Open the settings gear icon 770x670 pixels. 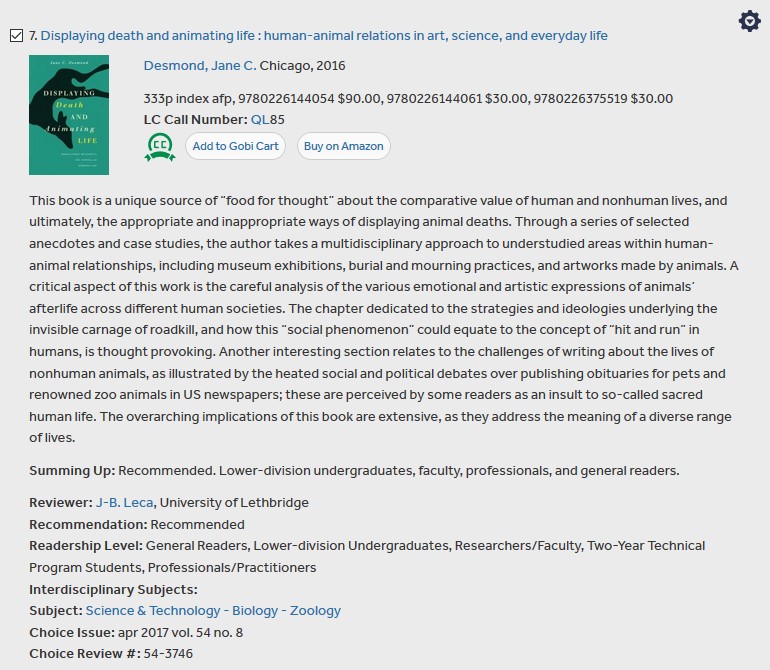pyautogui.click(x=749, y=21)
